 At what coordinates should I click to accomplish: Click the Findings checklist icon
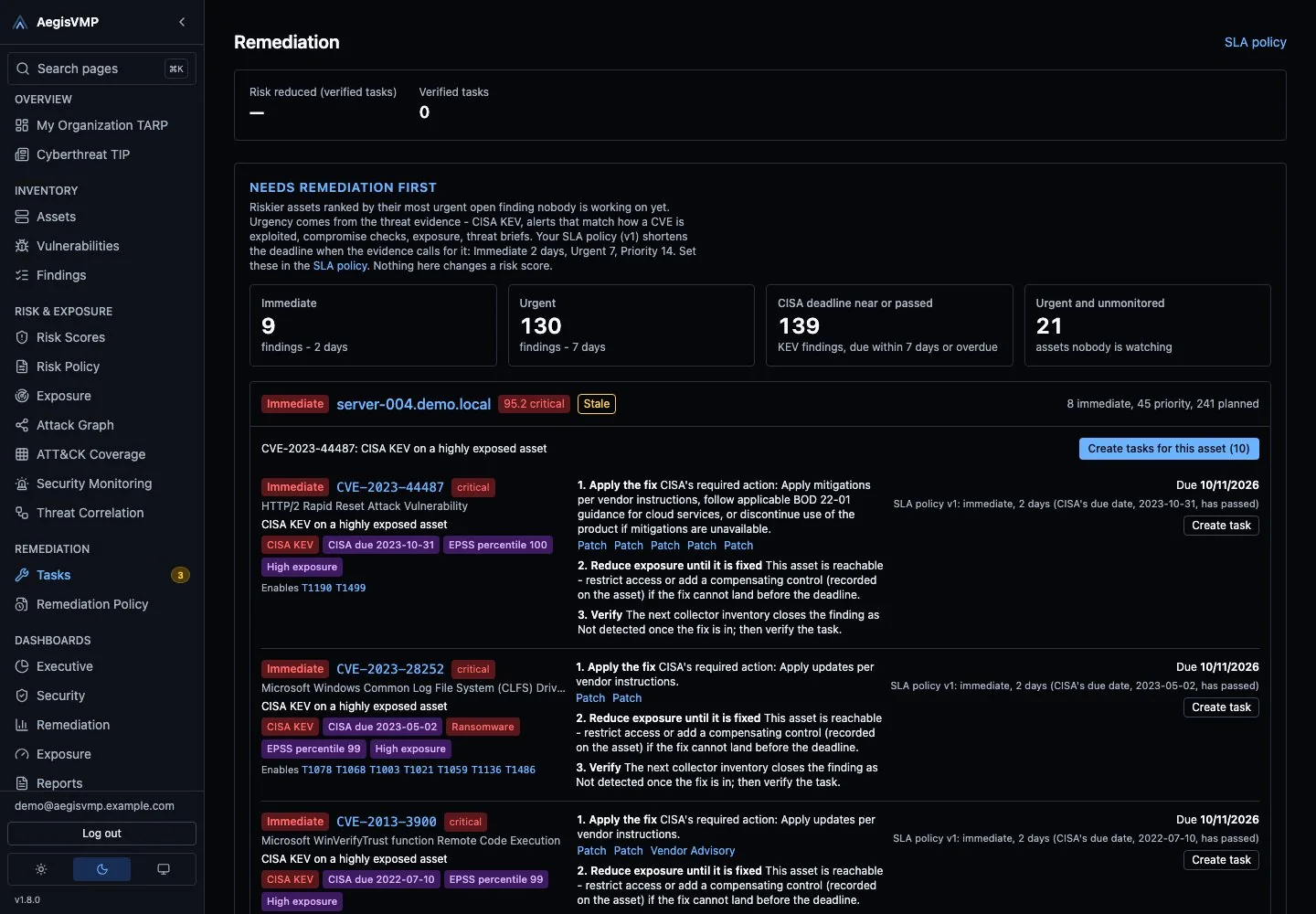tap(22, 275)
